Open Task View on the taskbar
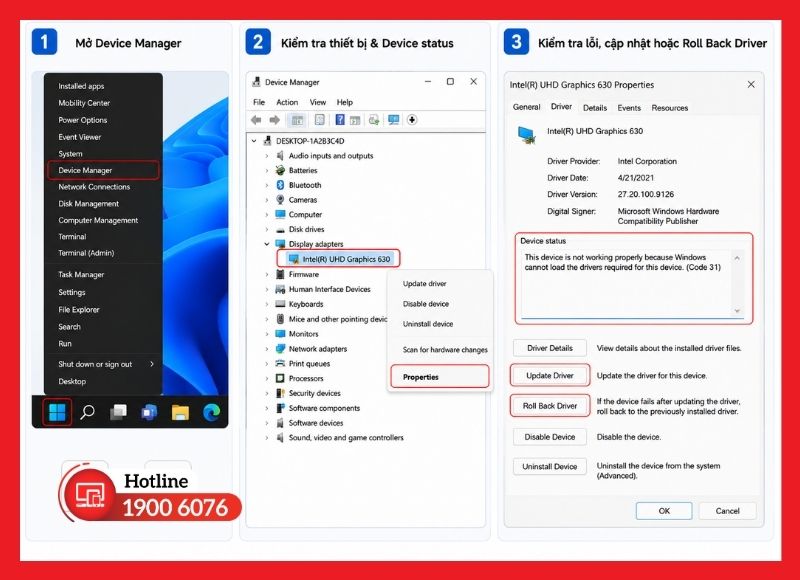800x580 pixels. (x=118, y=412)
